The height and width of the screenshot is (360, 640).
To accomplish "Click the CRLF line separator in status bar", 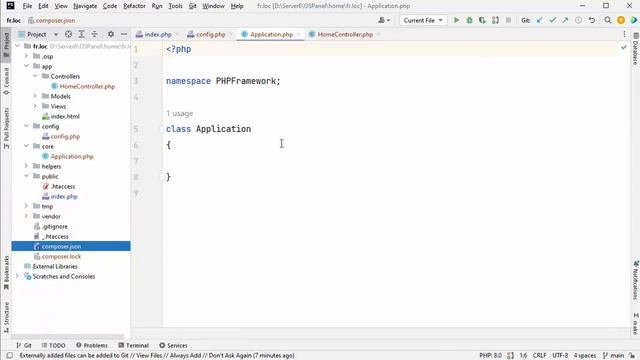I will pos(539,356).
